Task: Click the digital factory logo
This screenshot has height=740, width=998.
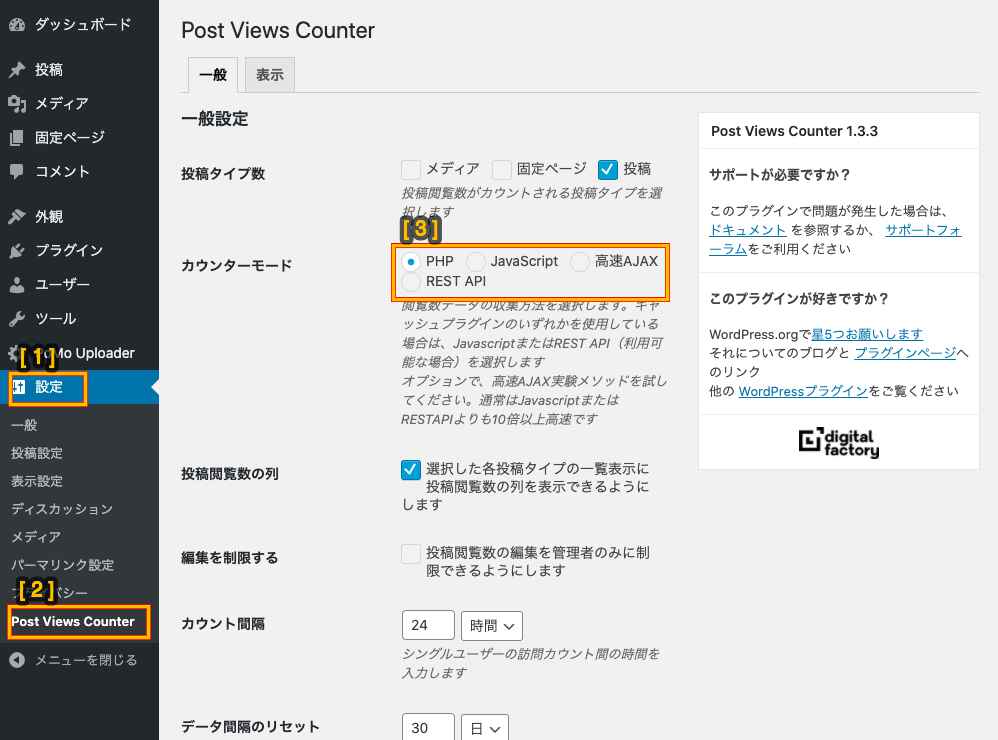Action: click(x=839, y=443)
